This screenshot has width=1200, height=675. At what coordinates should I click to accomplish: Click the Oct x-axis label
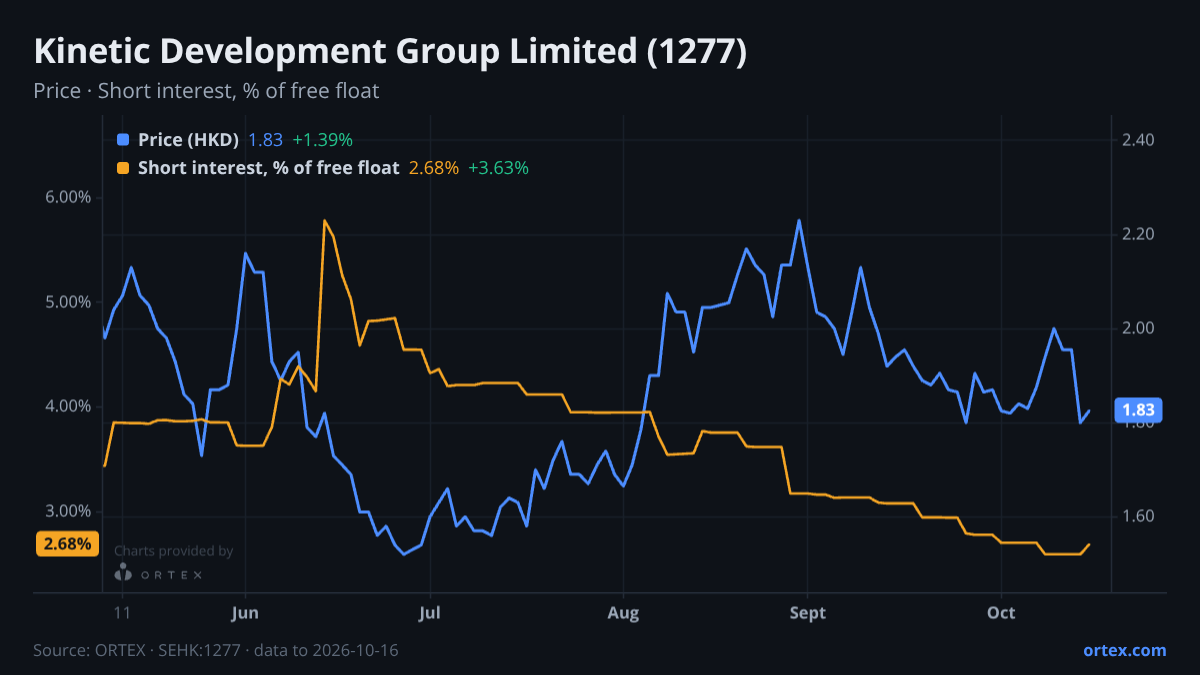pyautogui.click(x=1001, y=613)
